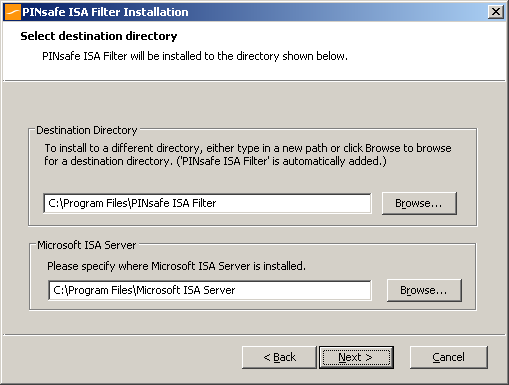Proceed with the Next > button

[356, 357]
